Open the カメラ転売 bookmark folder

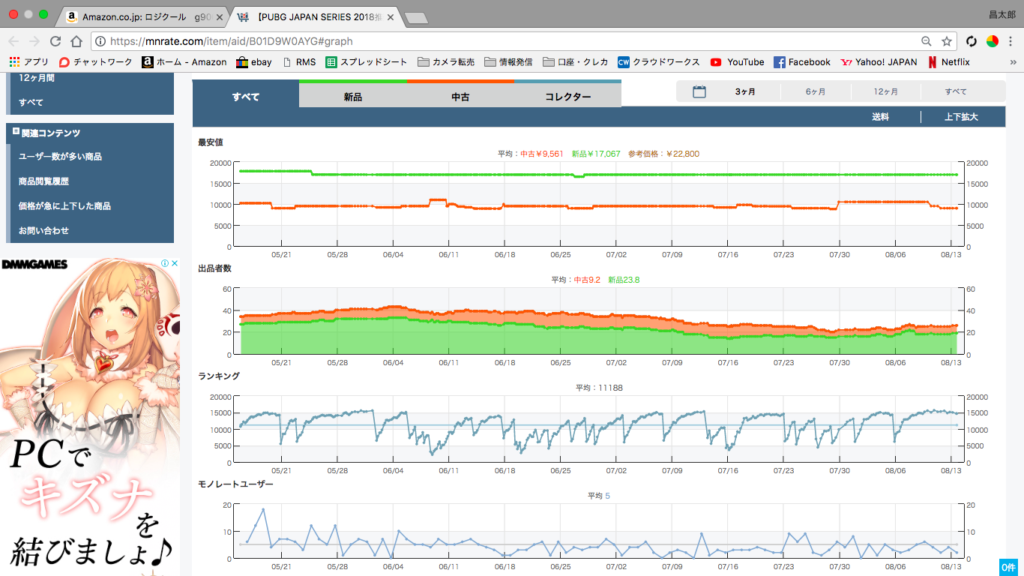pyautogui.click(x=446, y=62)
